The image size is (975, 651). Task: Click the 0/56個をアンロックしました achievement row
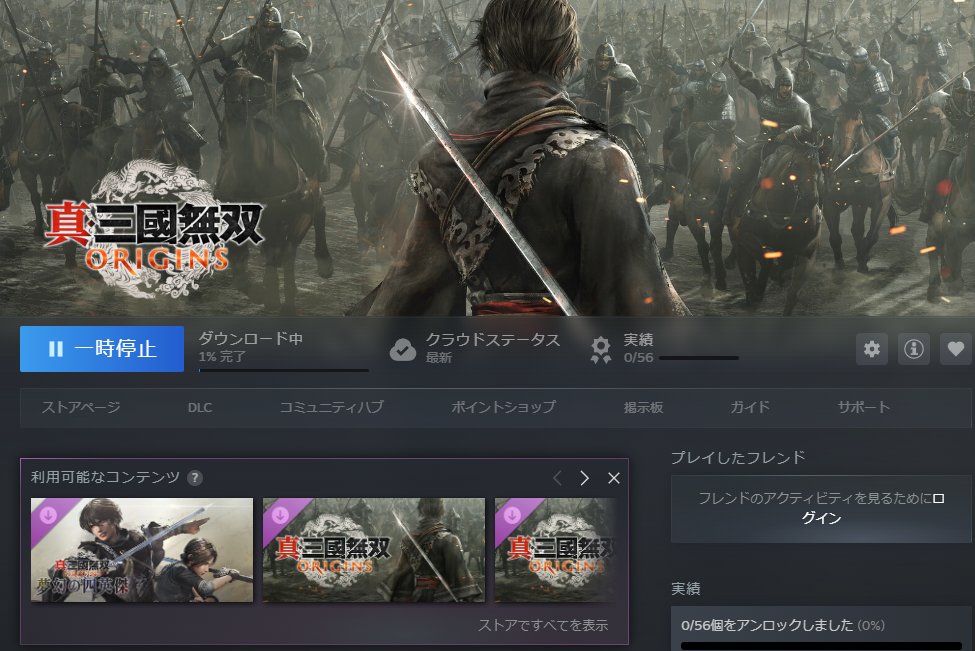[x=821, y=629]
